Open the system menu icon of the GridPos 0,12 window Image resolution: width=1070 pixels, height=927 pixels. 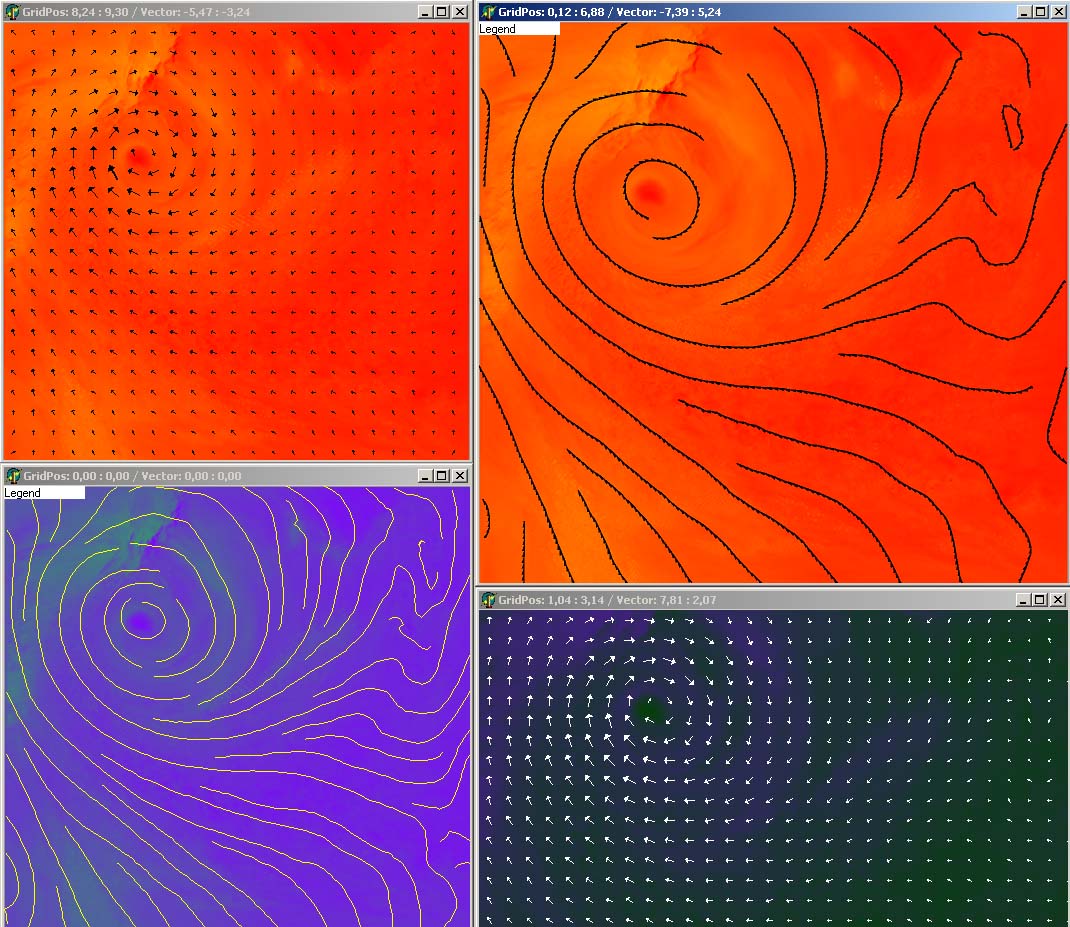[489, 12]
